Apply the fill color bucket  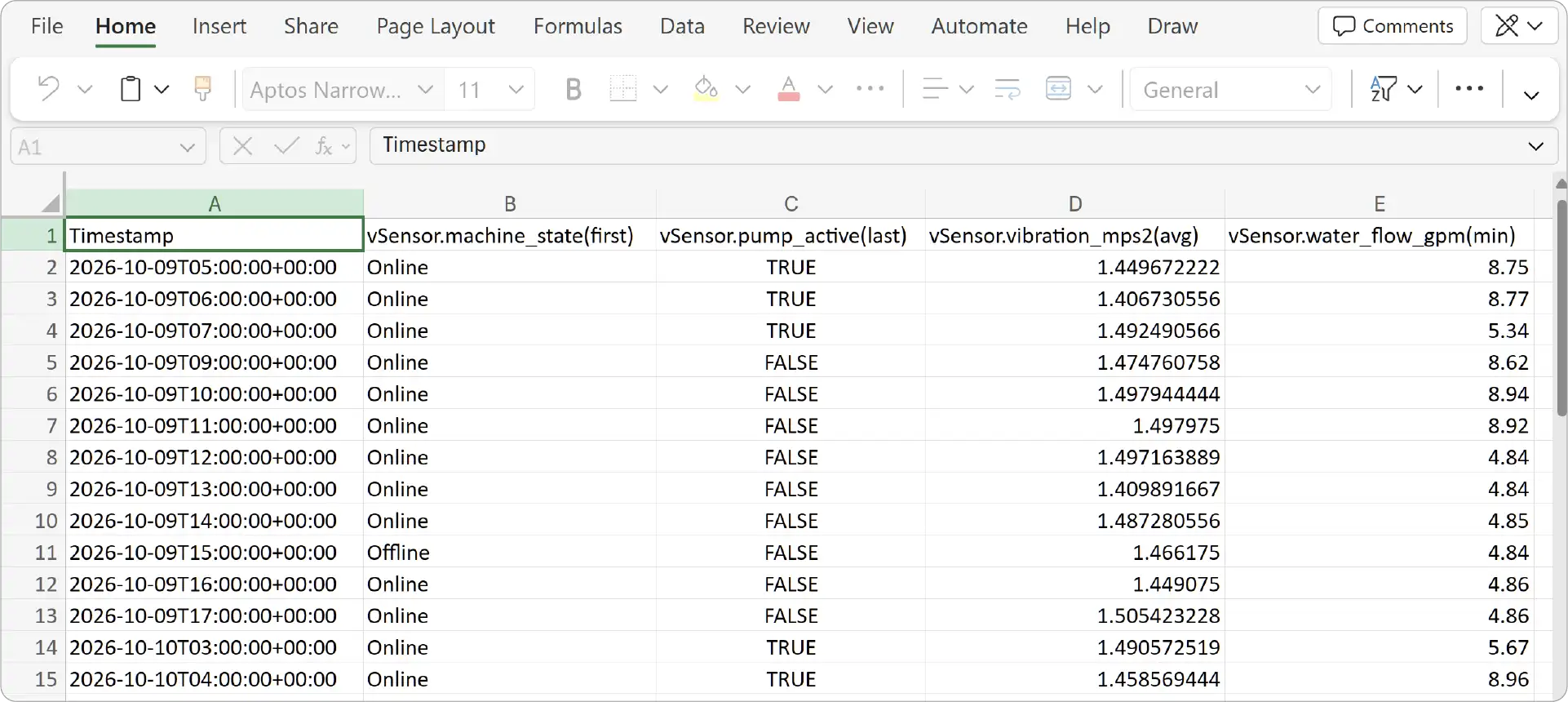point(706,89)
